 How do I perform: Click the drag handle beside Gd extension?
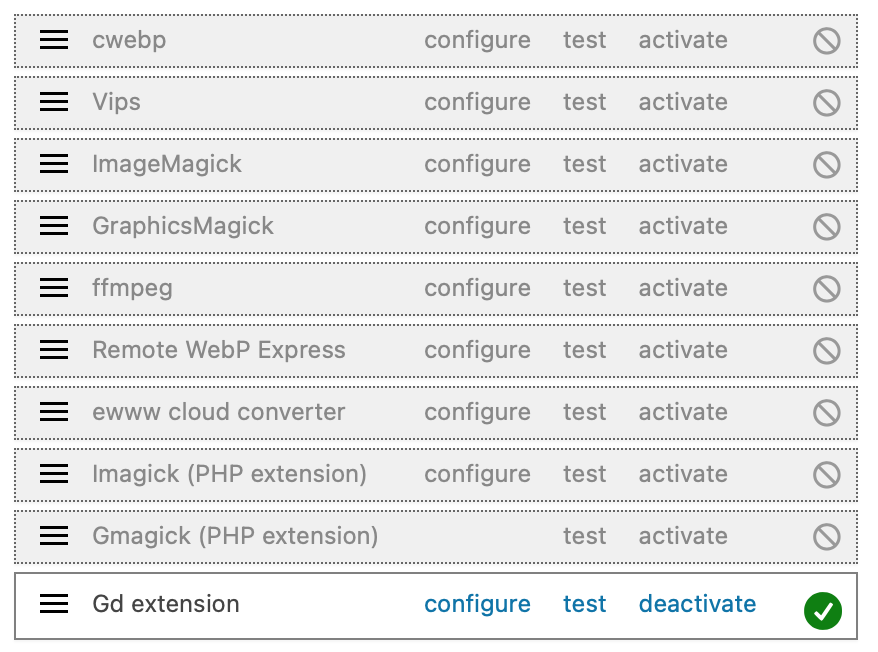coord(54,604)
